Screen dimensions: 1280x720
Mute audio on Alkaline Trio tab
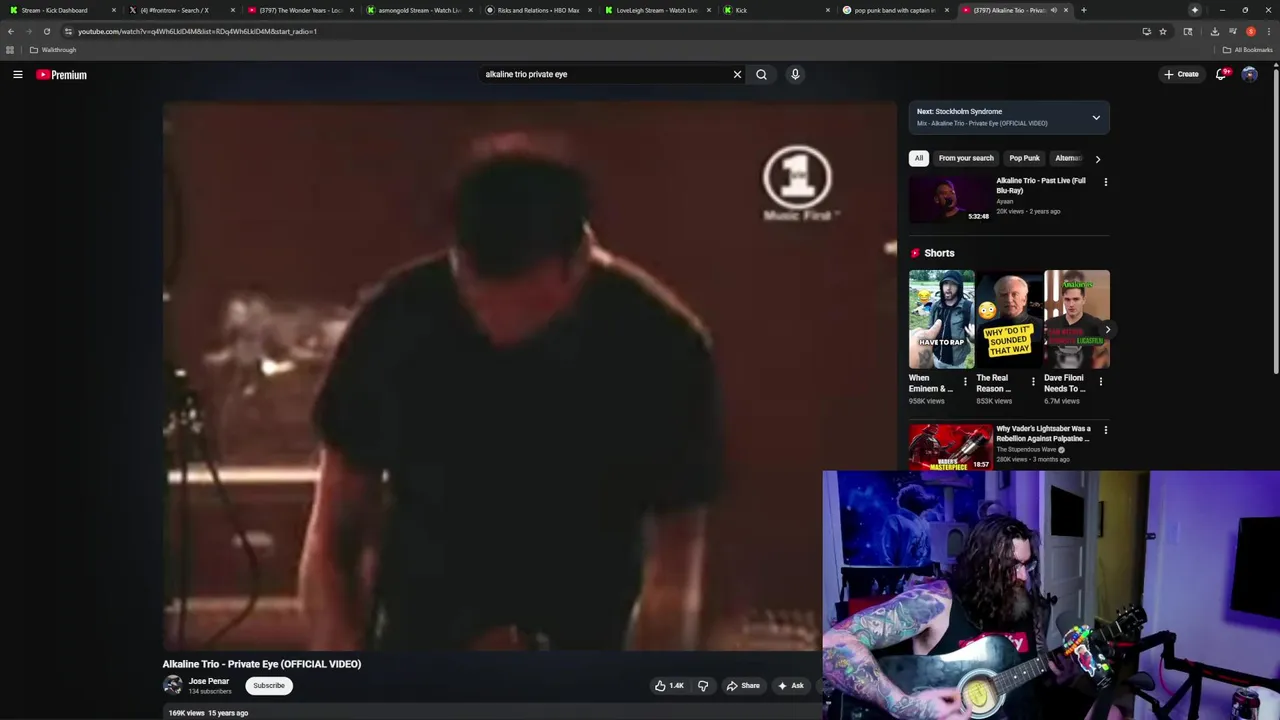pyautogui.click(x=1053, y=10)
